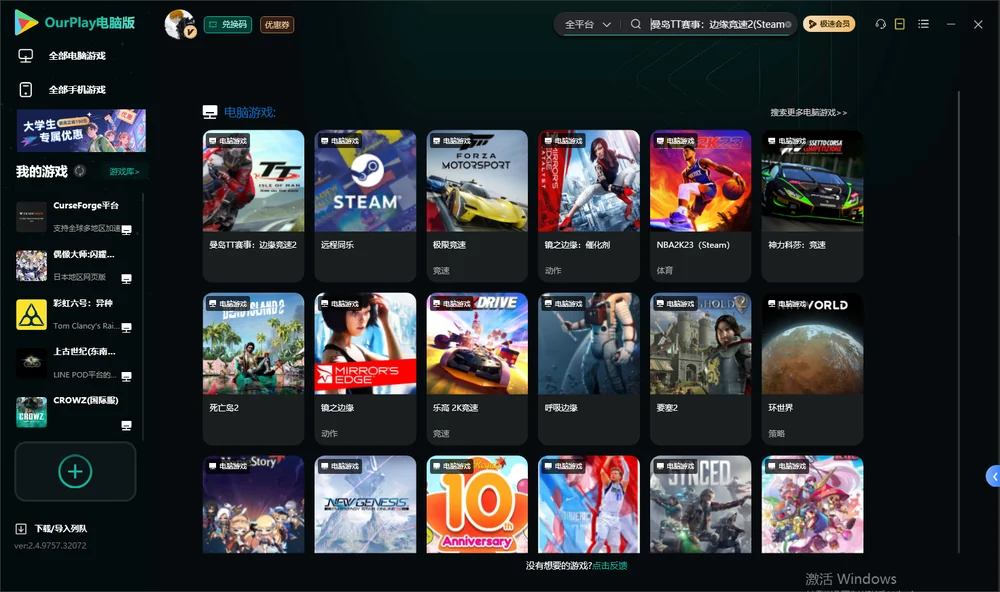Open the 环世界 game card
The width and height of the screenshot is (1000, 592).
pos(812,369)
